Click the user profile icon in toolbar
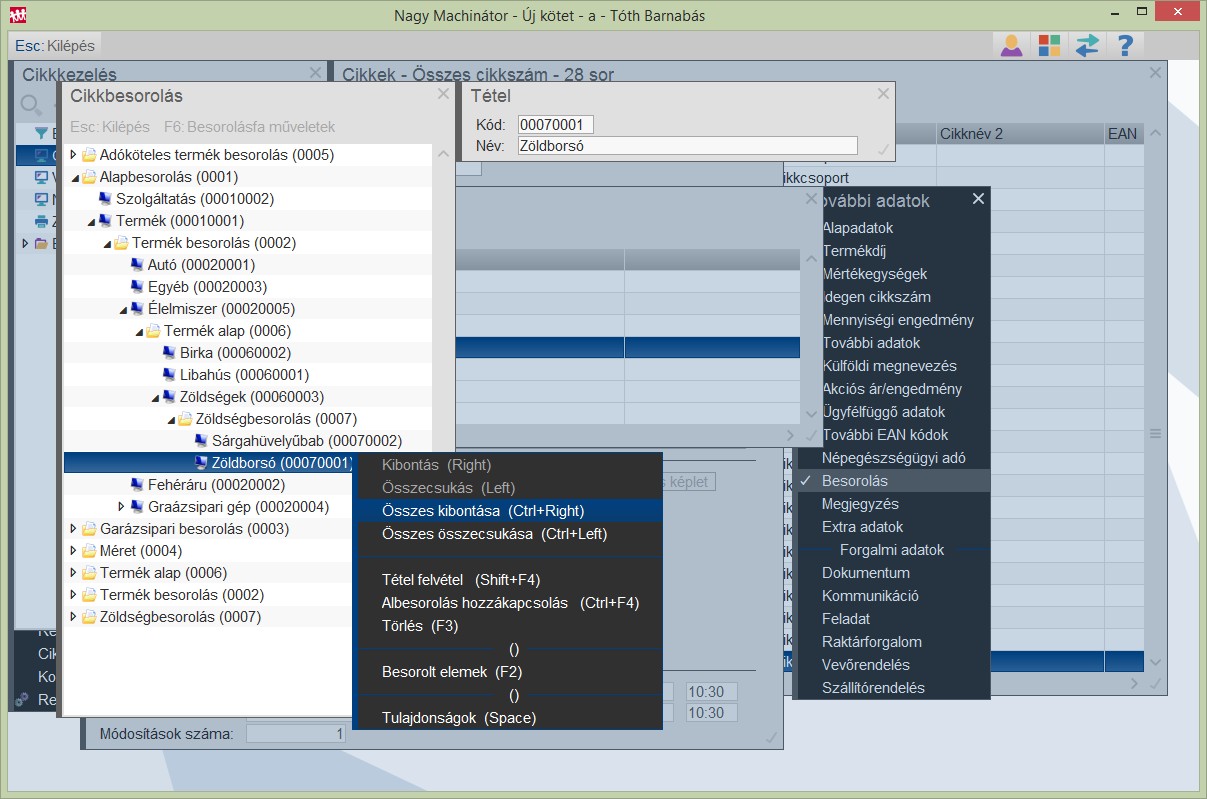Image resolution: width=1207 pixels, height=799 pixels. (1011, 45)
